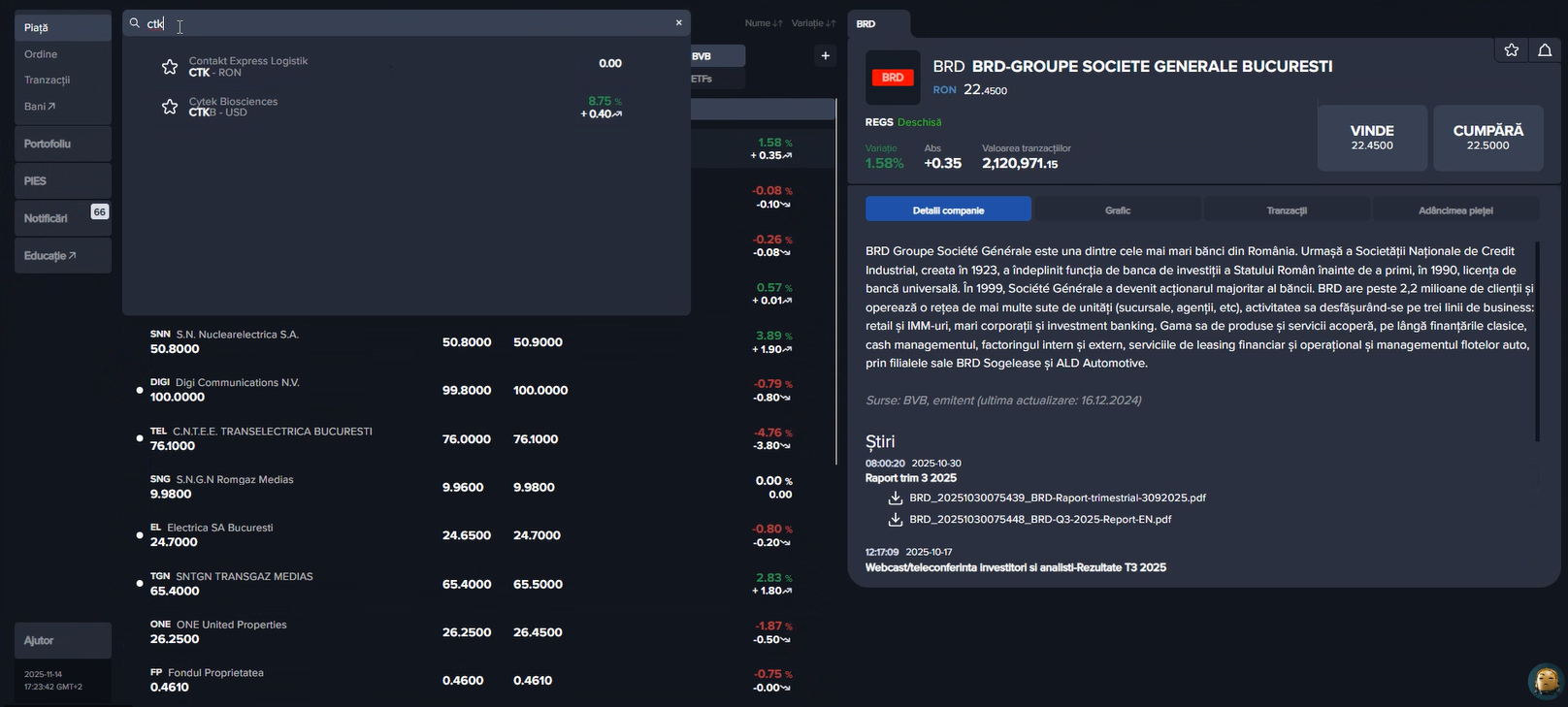Toggle the favorite star for Cytek Biosciences

(x=170, y=107)
